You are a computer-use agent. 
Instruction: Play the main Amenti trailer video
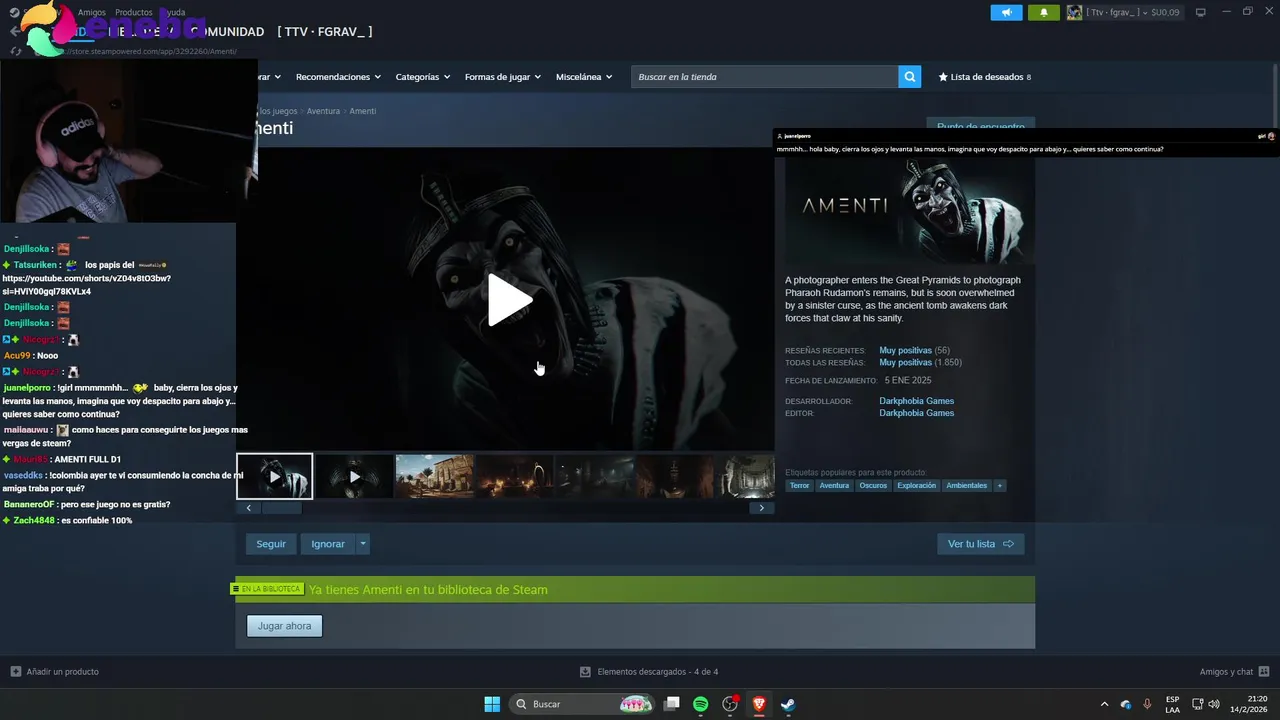[509, 300]
